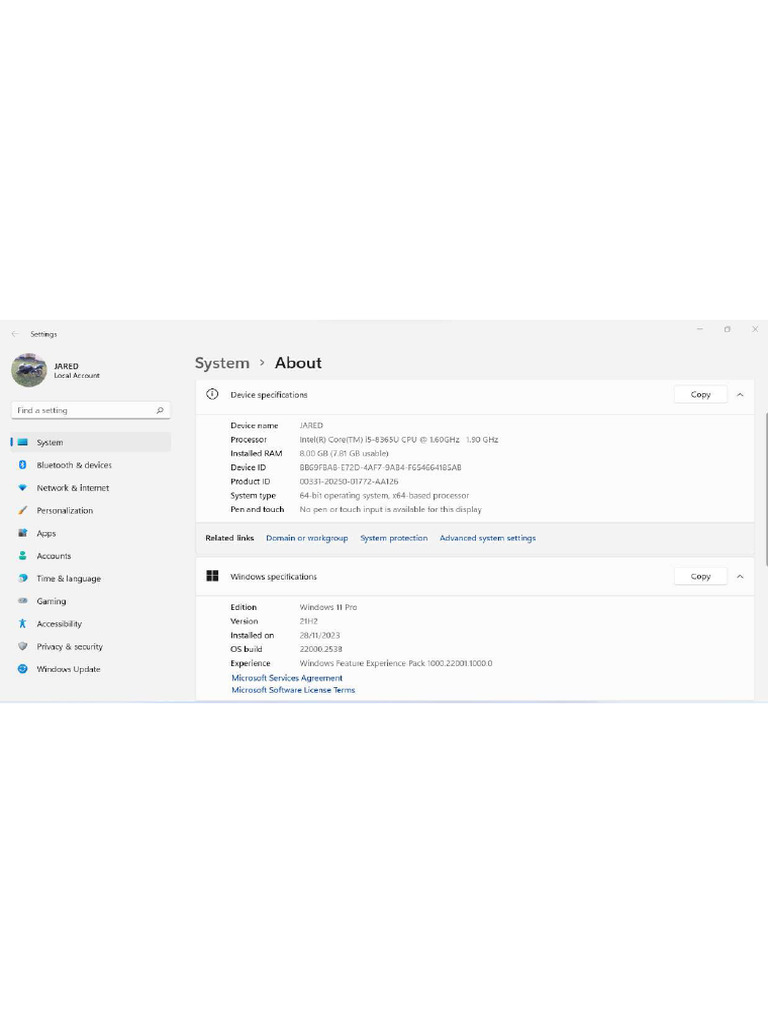Open the JARED user profile picture

[29, 370]
